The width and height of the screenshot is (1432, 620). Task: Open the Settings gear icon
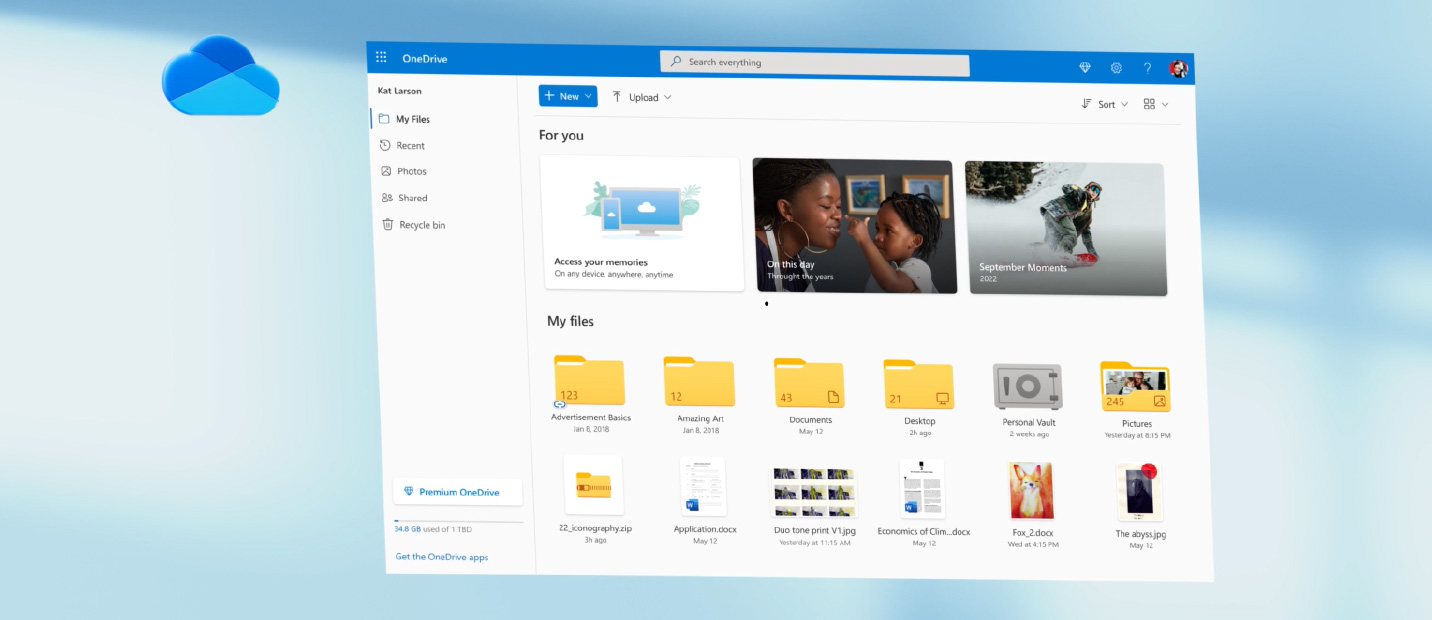(x=1116, y=68)
